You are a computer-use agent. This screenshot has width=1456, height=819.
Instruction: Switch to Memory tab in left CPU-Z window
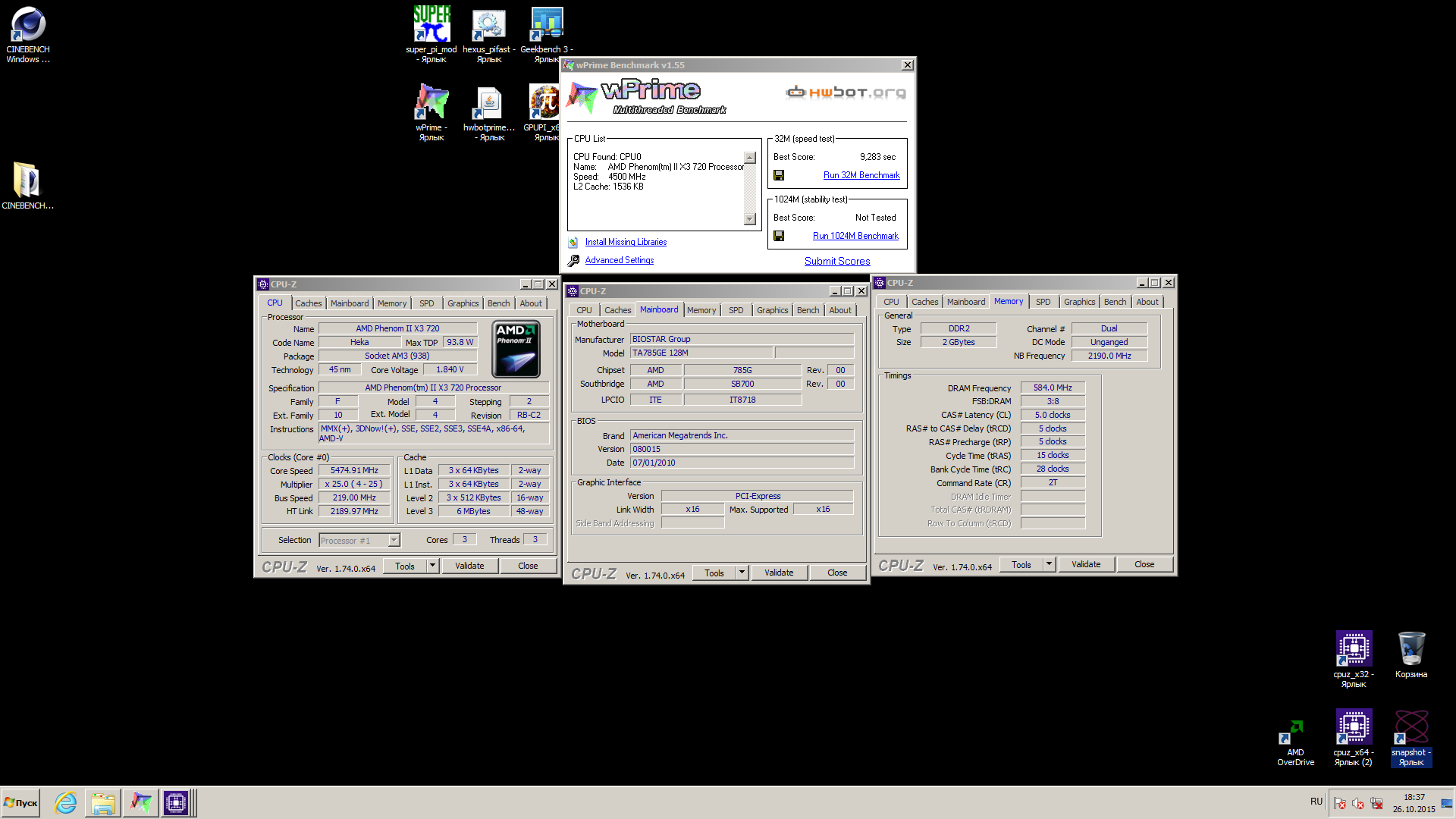point(392,303)
